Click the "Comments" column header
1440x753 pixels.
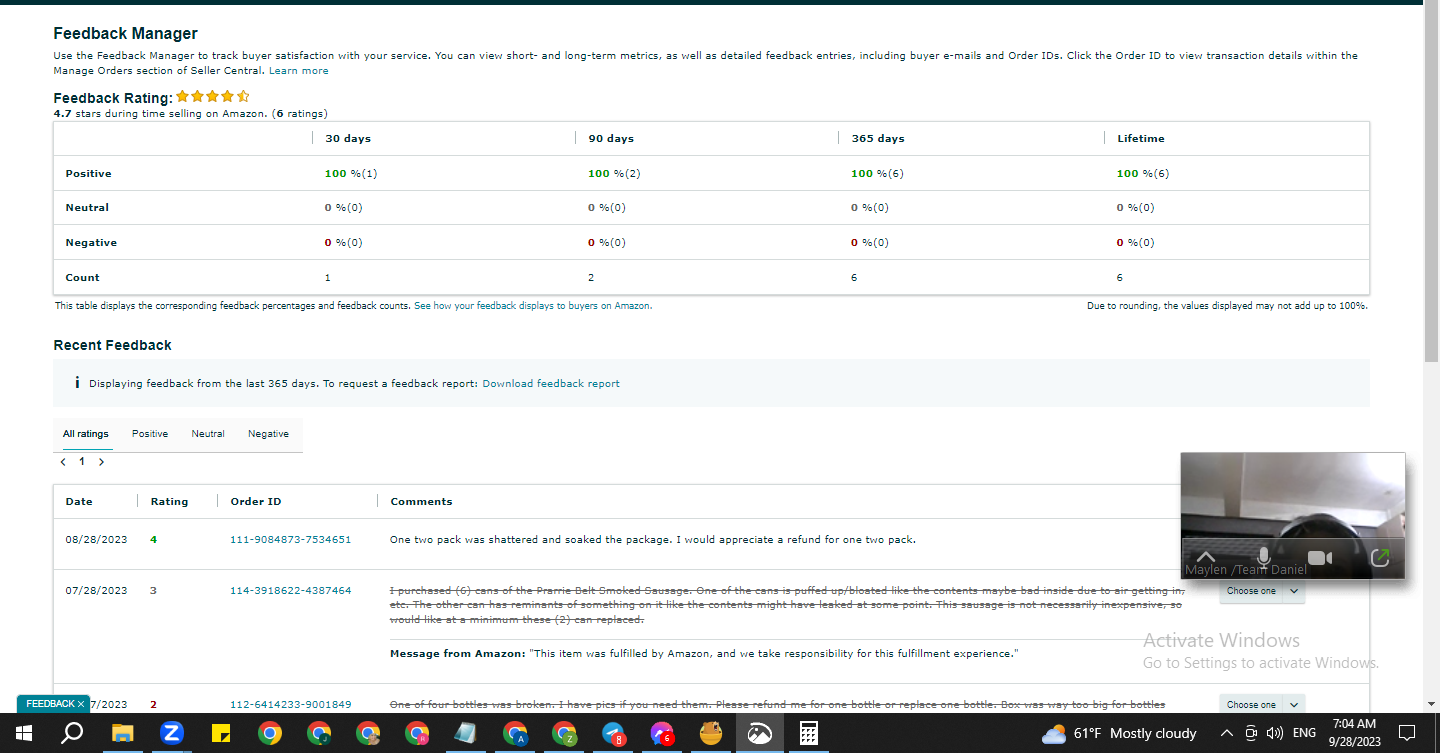421,502
